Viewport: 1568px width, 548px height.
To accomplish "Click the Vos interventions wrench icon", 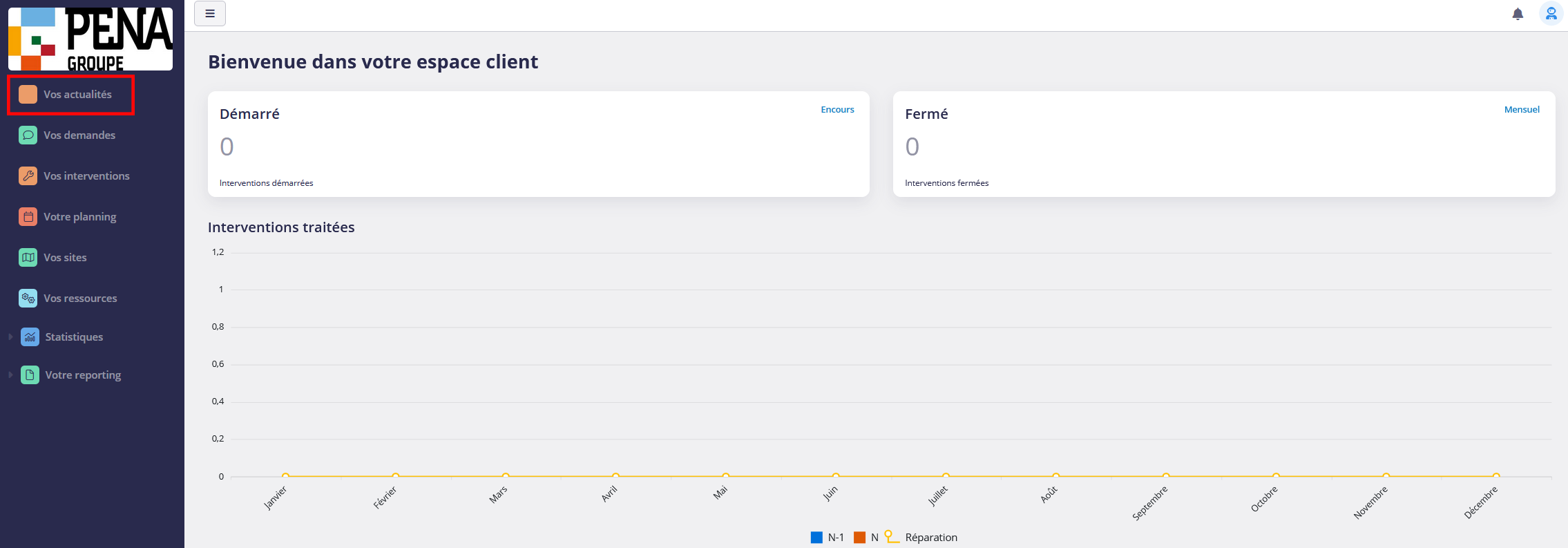I will (x=28, y=176).
